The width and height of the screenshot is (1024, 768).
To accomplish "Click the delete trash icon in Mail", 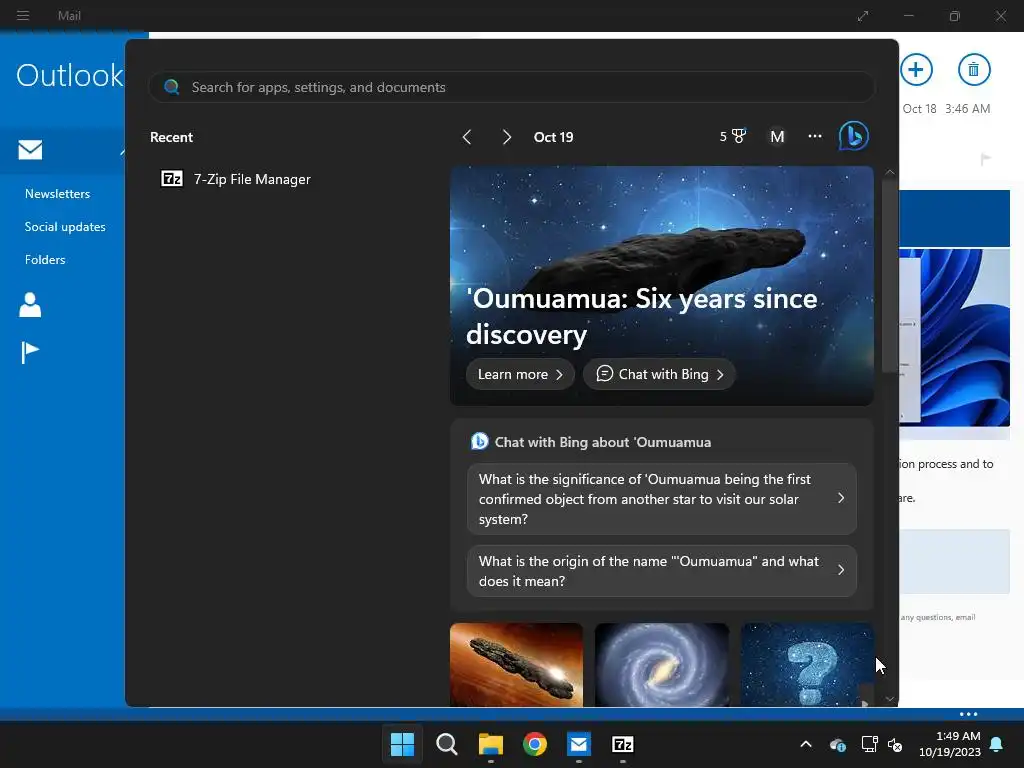I will coord(974,69).
